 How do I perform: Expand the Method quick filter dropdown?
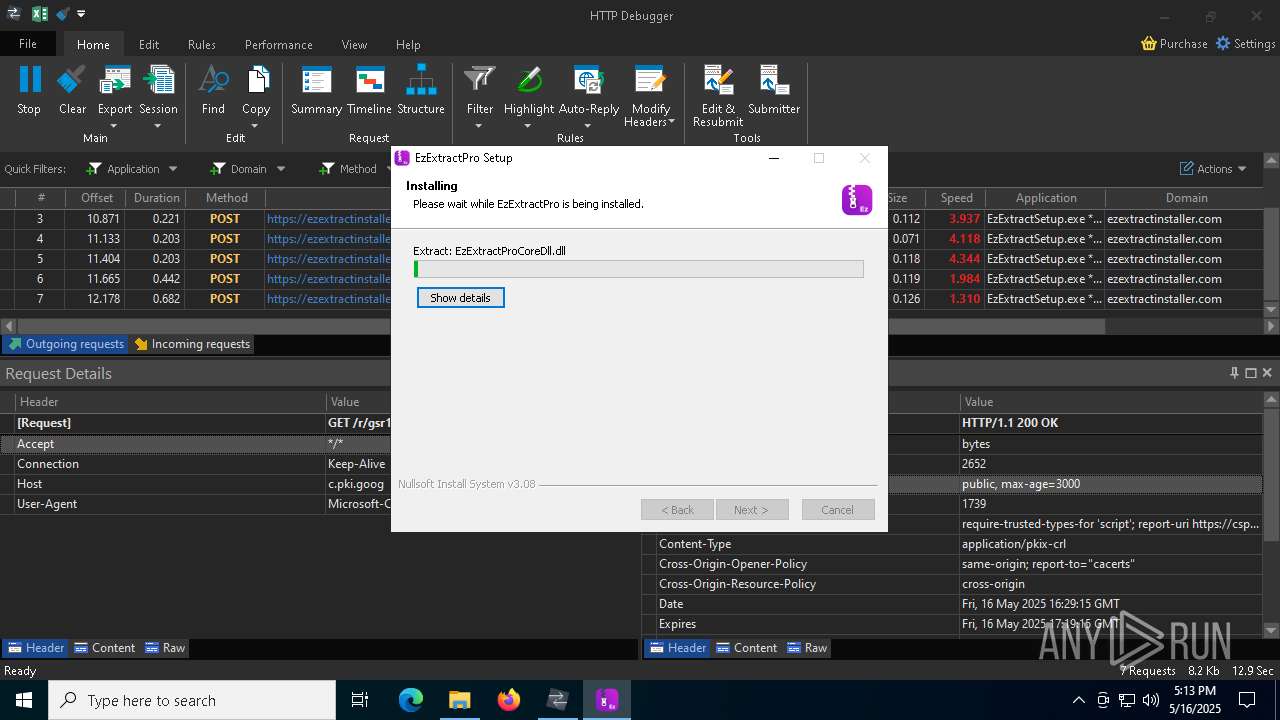pyautogui.click(x=386, y=169)
